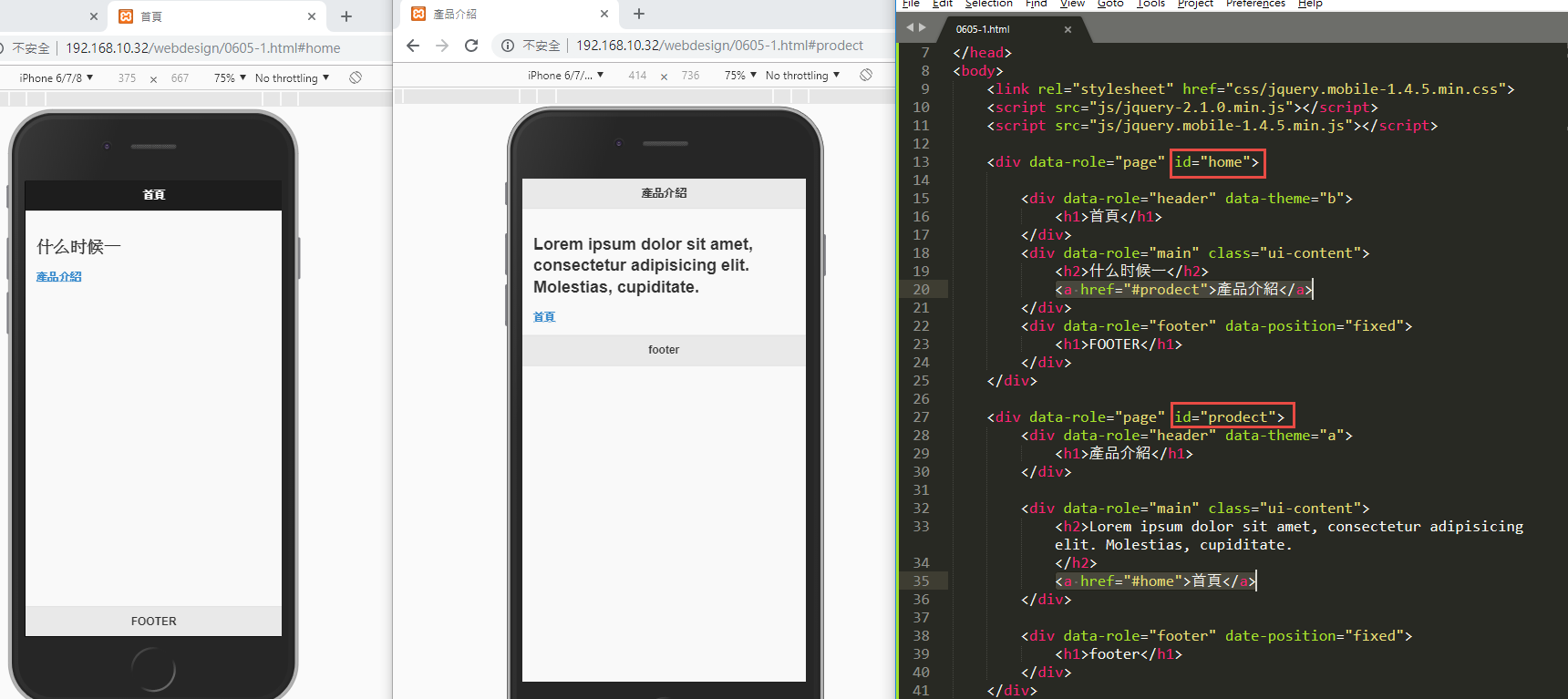Close the 首頁 browser tab
This screenshot has width=1568, height=699.
click(x=312, y=16)
